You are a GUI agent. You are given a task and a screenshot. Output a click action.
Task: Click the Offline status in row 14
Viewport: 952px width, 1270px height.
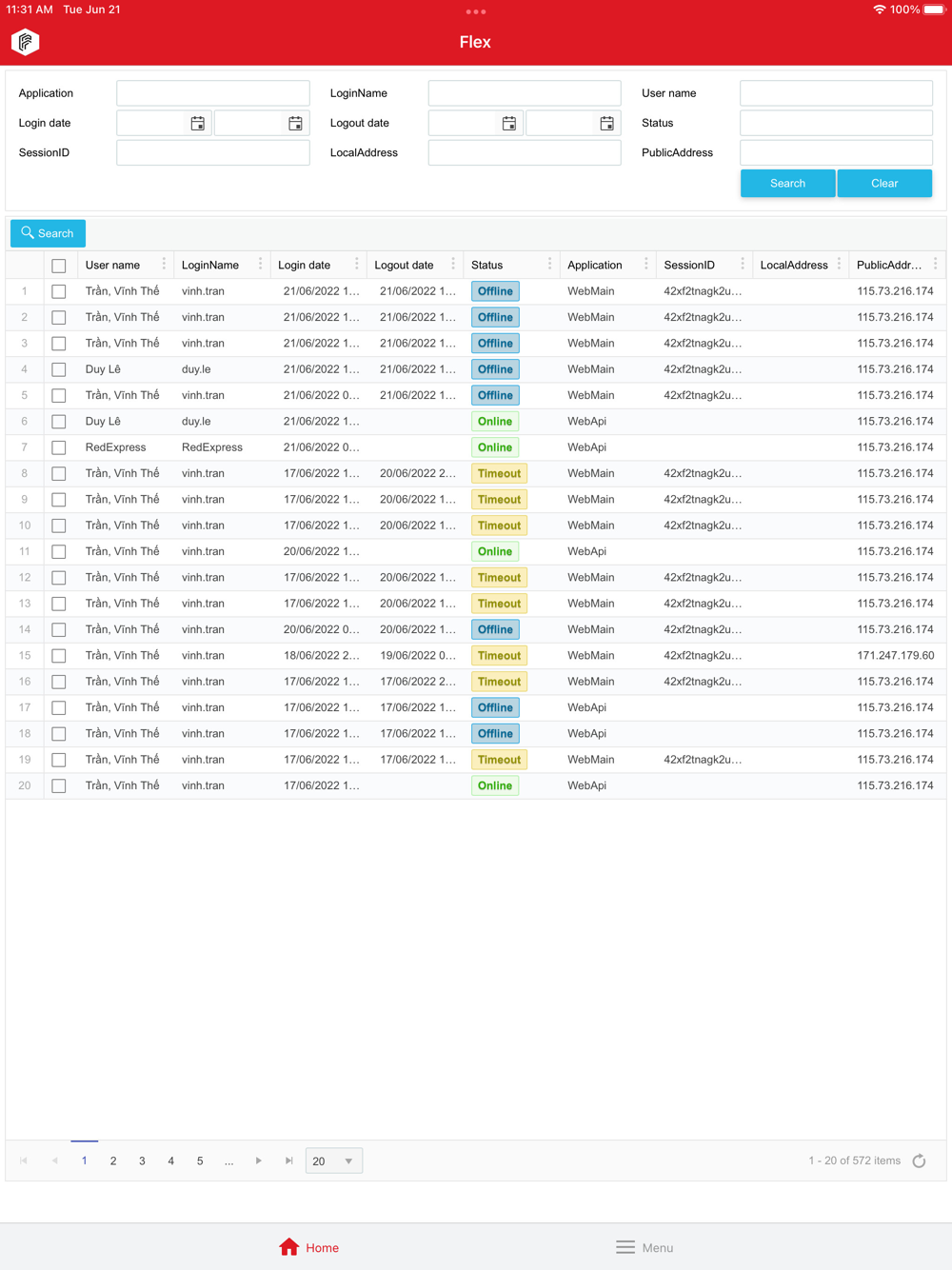(495, 629)
